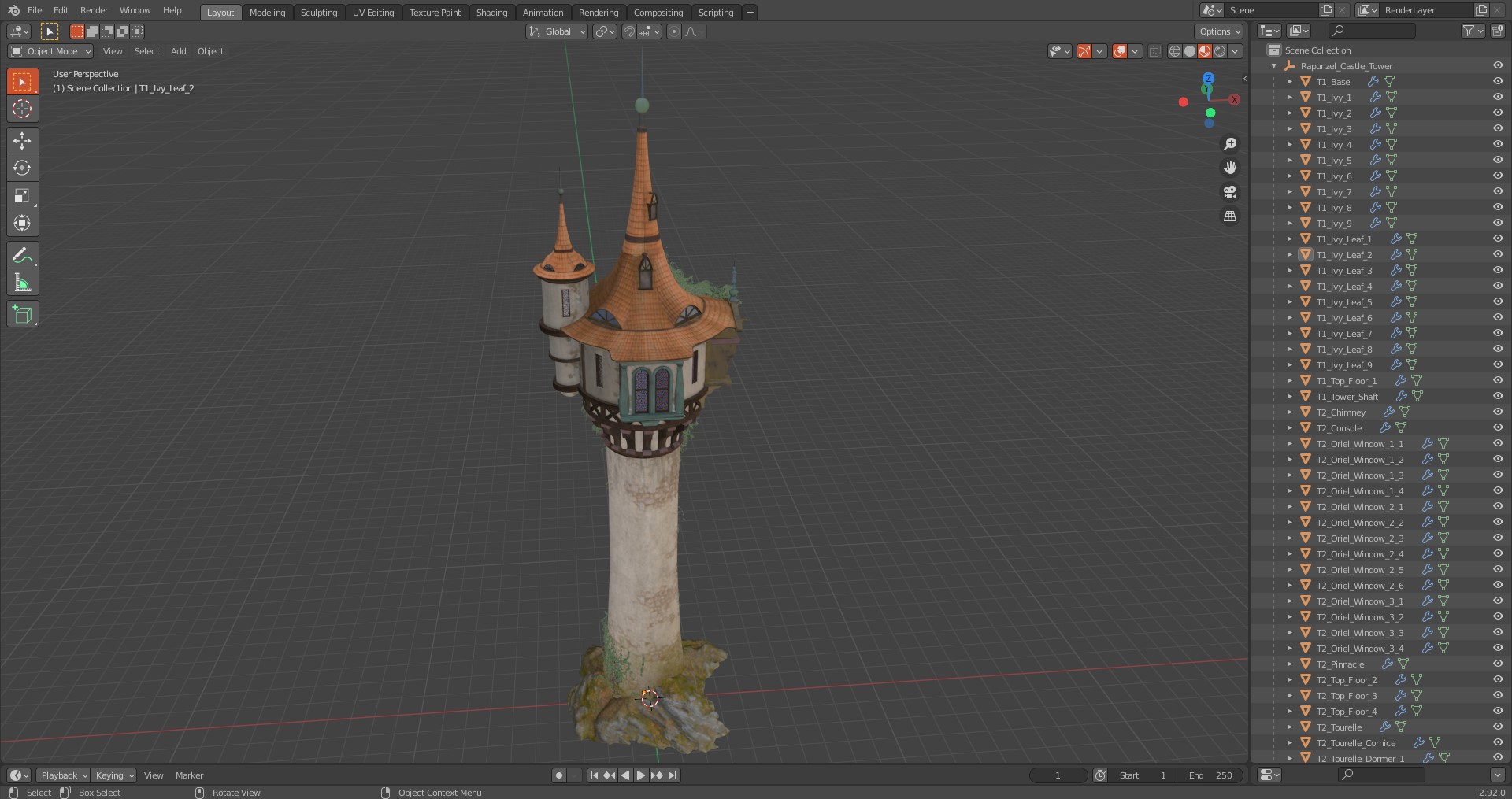This screenshot has height=799, width=1512.
Task: Add a new workspace with plus button
Action: point(750,12)
